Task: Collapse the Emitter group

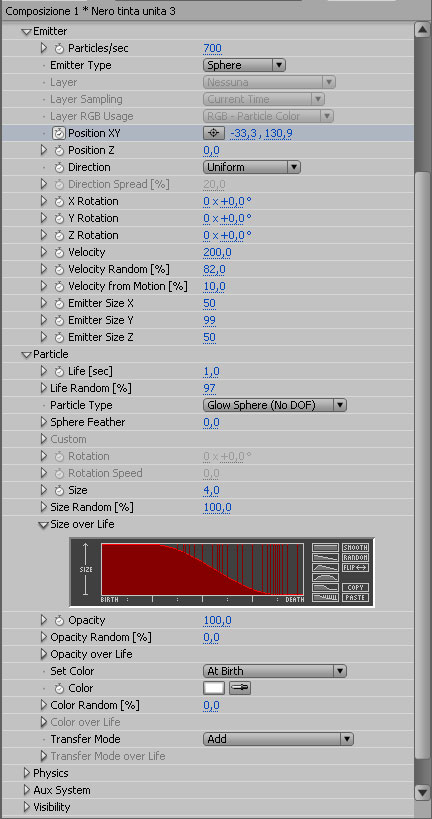Action: (27, 32)
